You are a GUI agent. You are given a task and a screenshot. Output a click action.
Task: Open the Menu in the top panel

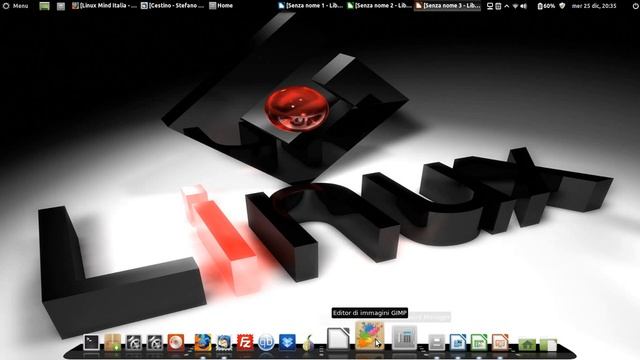coord(16,6)
